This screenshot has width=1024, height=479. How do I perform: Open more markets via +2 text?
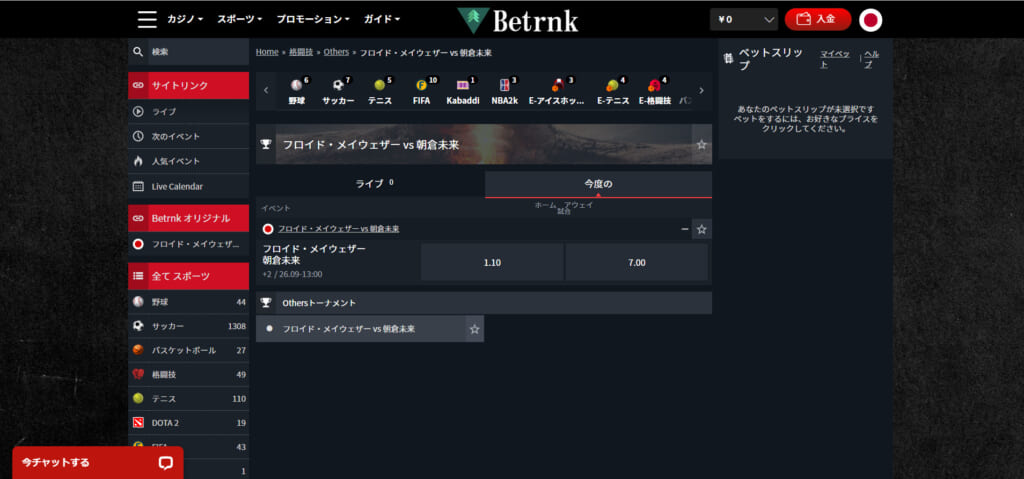(266, 274)
